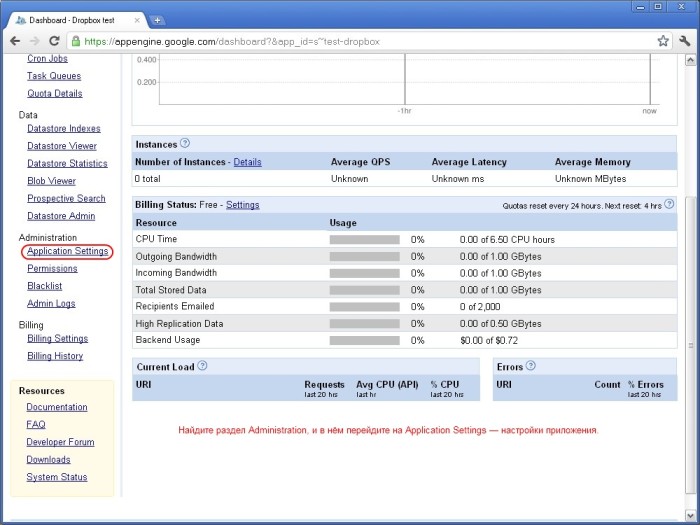Click "0.00 of 6.50 CPU hours" value

tap(507, 240)
